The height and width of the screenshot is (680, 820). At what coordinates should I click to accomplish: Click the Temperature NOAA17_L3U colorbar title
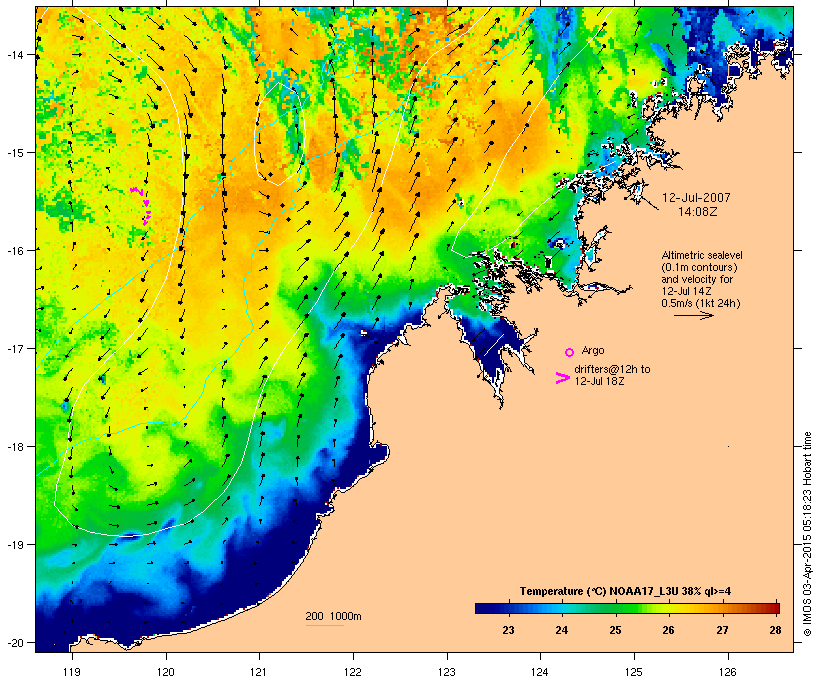coord(625,591)
